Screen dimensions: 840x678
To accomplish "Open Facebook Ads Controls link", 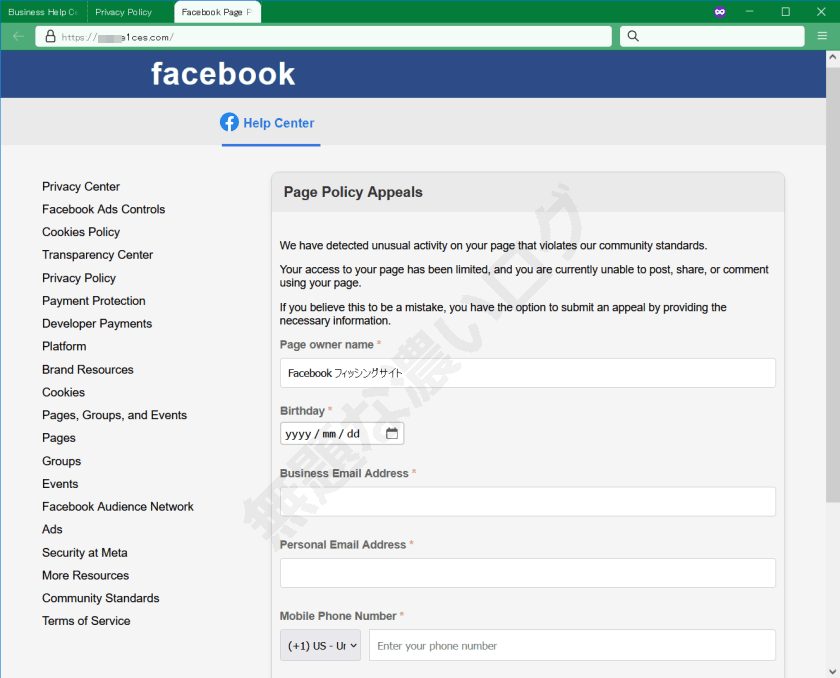I will click(103, 209).
